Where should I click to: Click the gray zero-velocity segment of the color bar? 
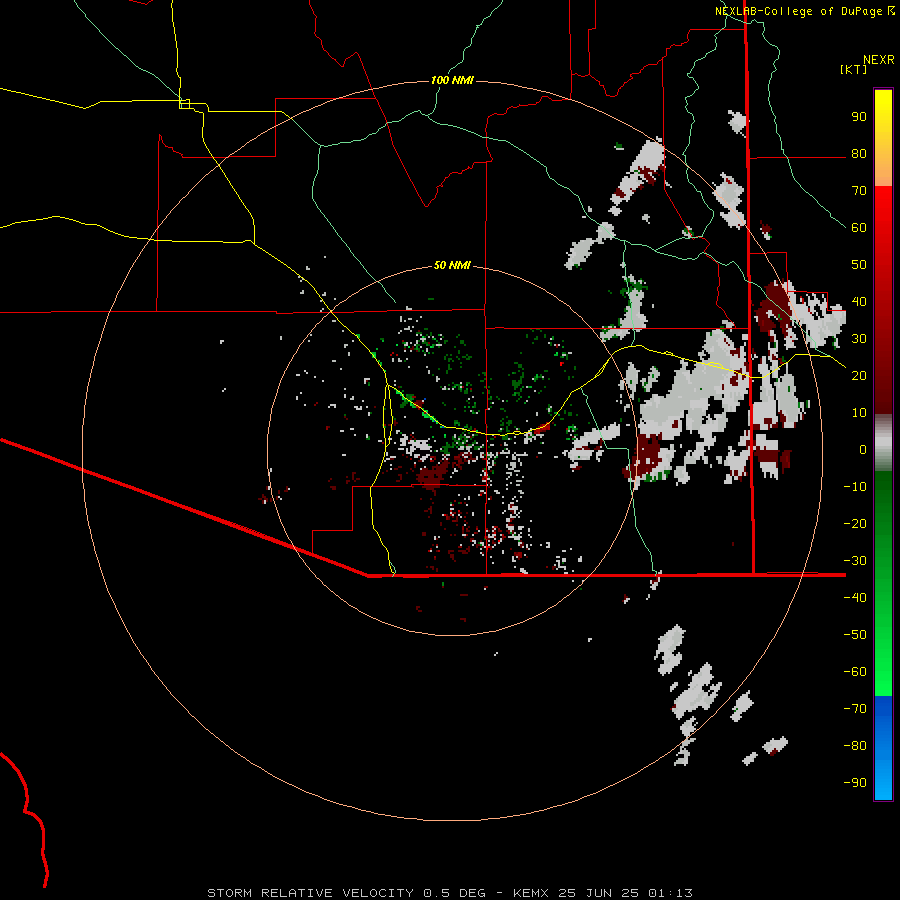click(883, 443)
